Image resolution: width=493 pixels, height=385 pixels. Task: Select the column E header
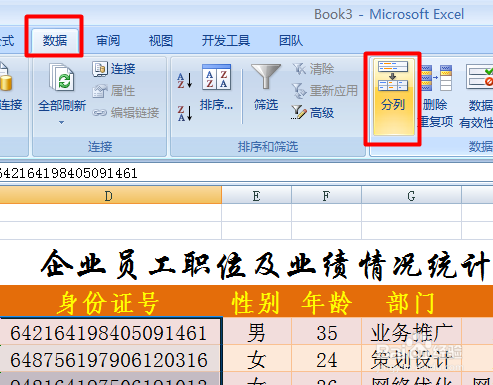click(256, 196)
